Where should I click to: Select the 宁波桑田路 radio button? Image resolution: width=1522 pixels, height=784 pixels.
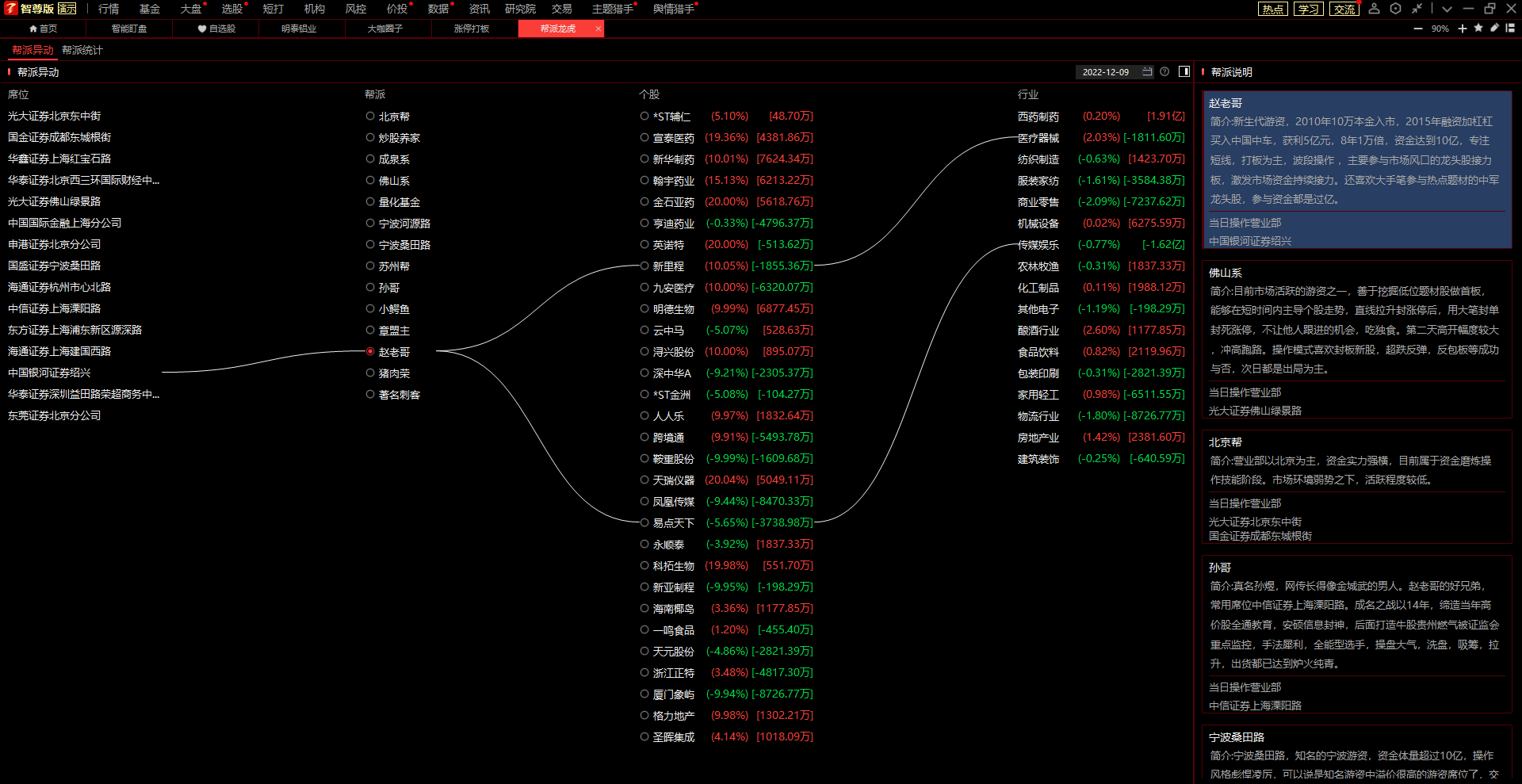[x=370, y=245]
